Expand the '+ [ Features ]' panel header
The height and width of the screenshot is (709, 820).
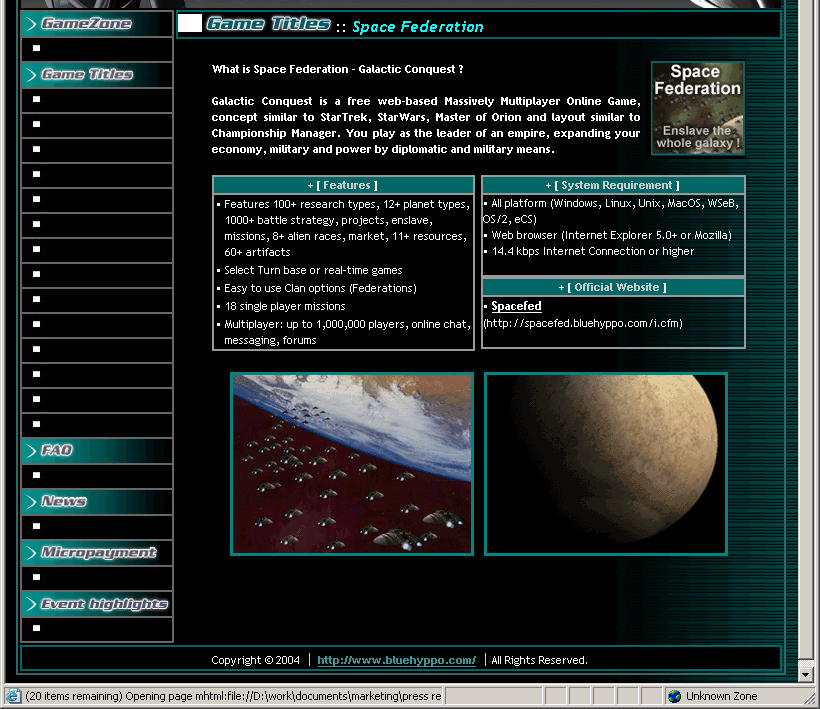point(343,185)
